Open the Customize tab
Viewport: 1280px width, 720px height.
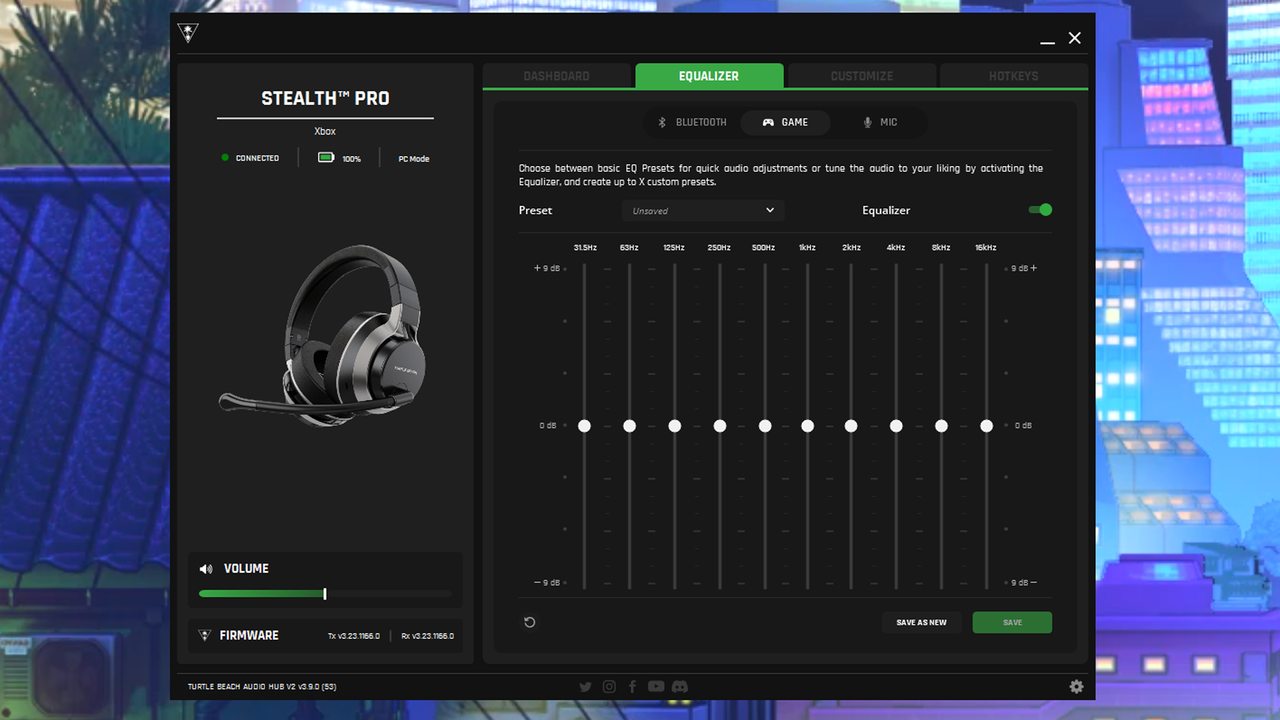coord(862,76)
